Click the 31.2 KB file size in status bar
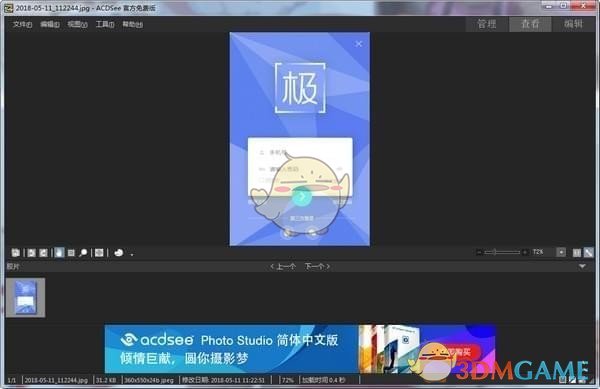The height and width of the screenshot is (389, 600). (106, 380)
